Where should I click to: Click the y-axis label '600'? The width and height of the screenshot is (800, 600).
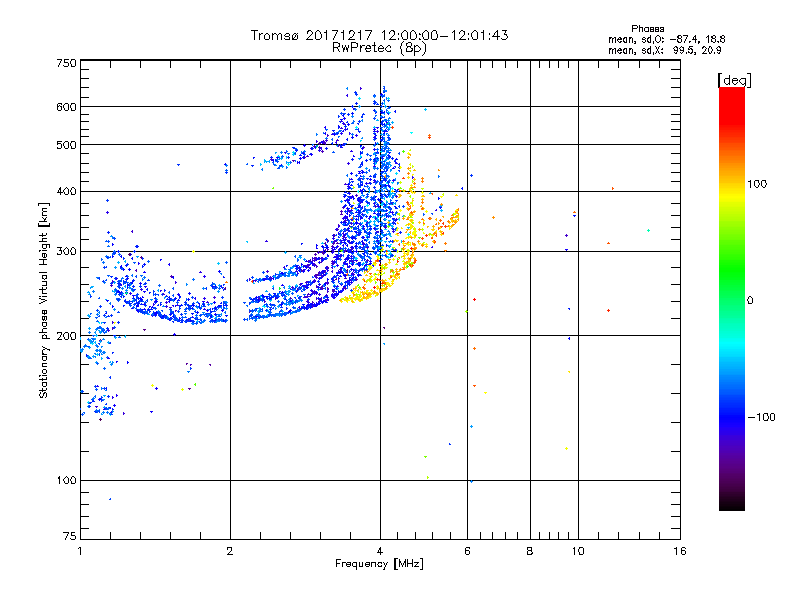(x=66, y=107)
